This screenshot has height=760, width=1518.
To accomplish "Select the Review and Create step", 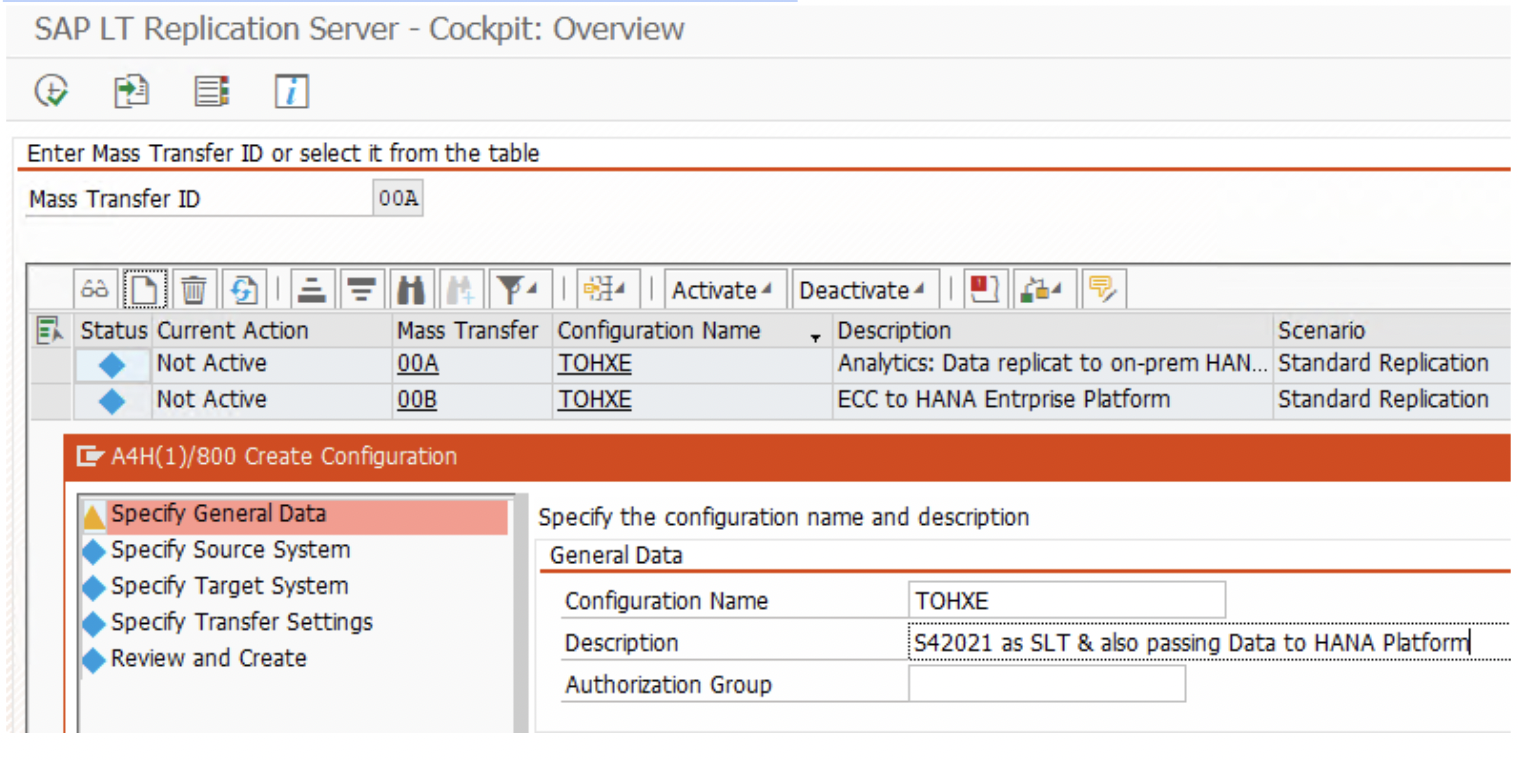I will [x=208, y=658].
